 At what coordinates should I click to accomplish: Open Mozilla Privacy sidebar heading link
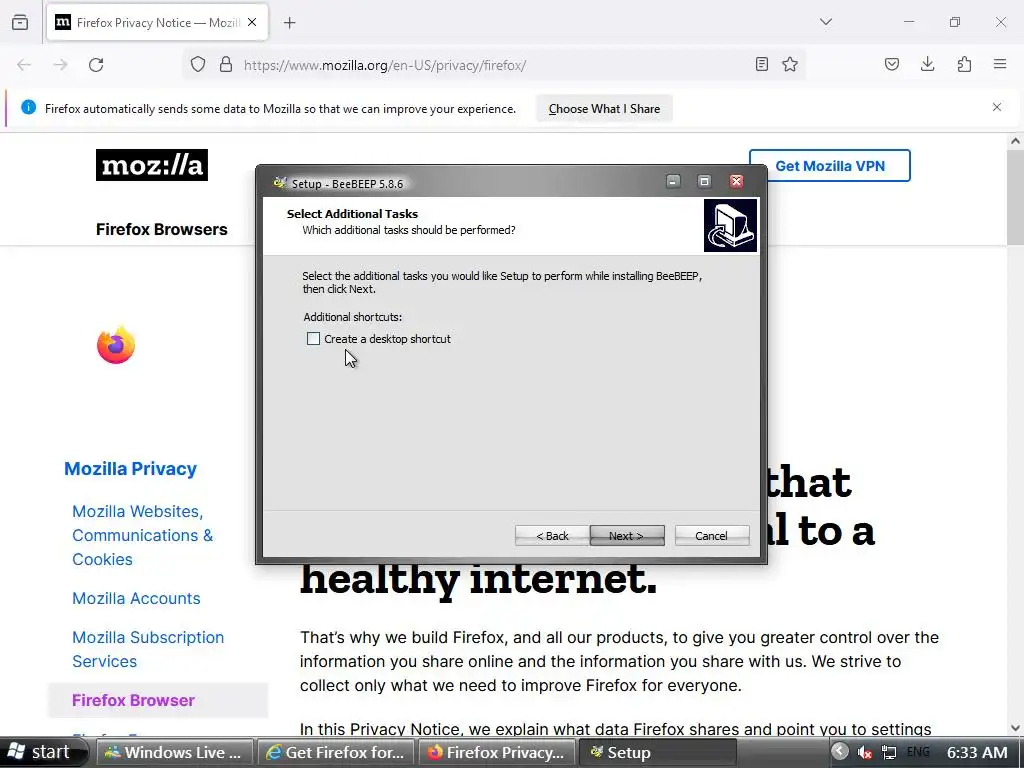click(x=130, y=469)
